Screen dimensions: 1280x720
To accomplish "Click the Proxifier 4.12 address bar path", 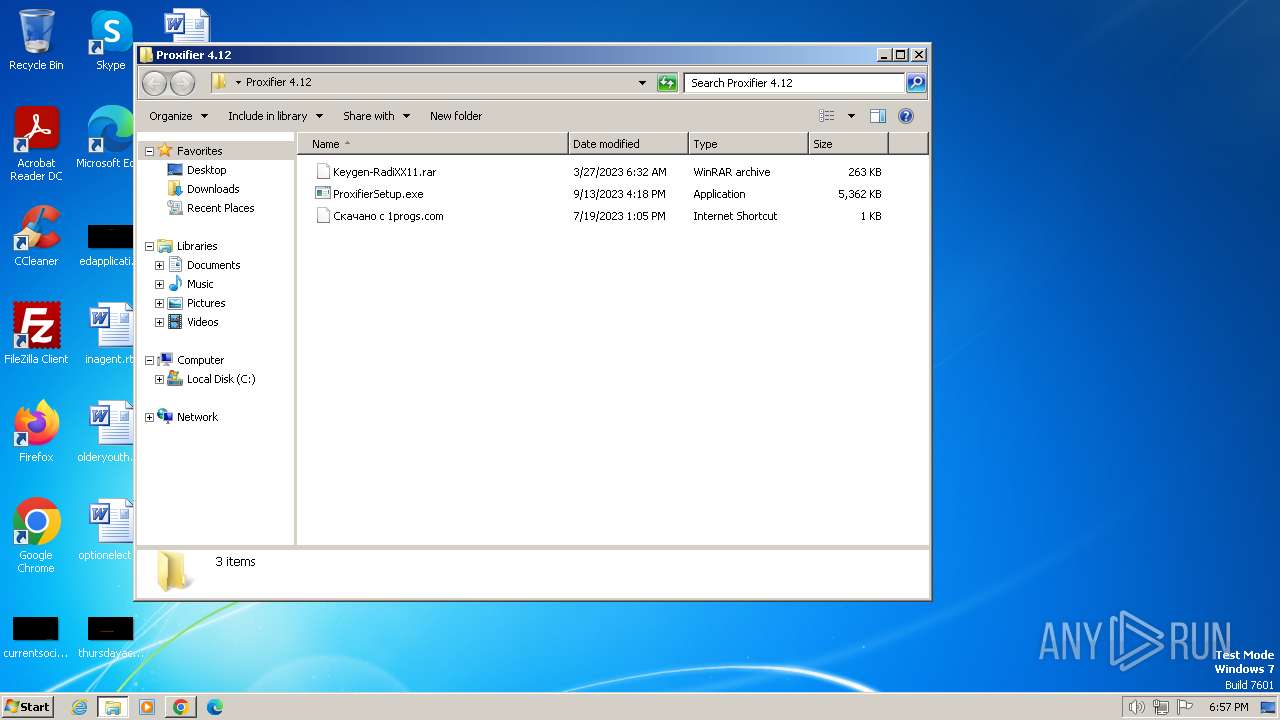I will tap(278, 82).
